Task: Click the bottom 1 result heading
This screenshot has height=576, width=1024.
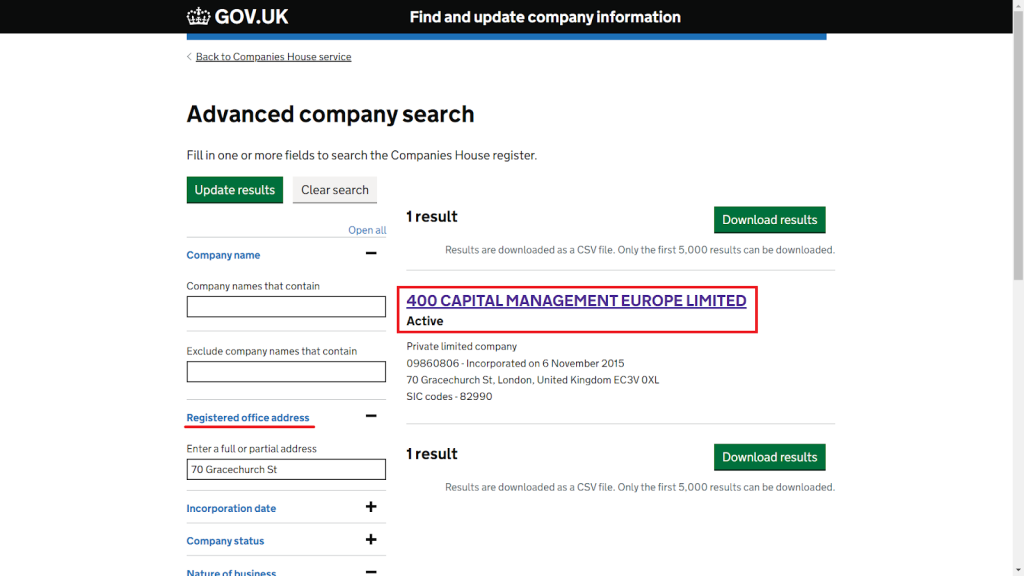Action: [x=432, y=454]
